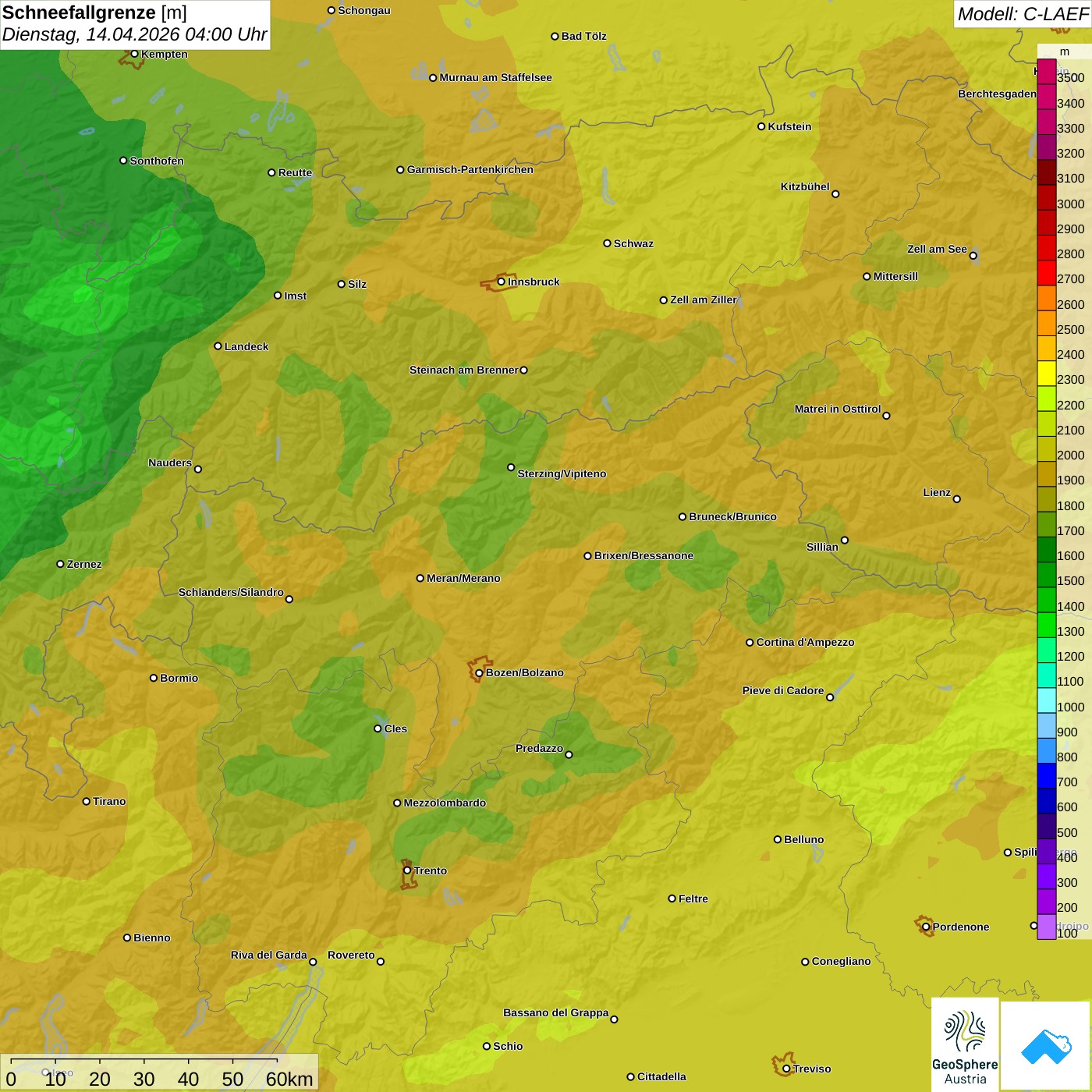1092x1092 pixels.
Task: Click the Belluno city marker dot
Action: click(778, 839)
